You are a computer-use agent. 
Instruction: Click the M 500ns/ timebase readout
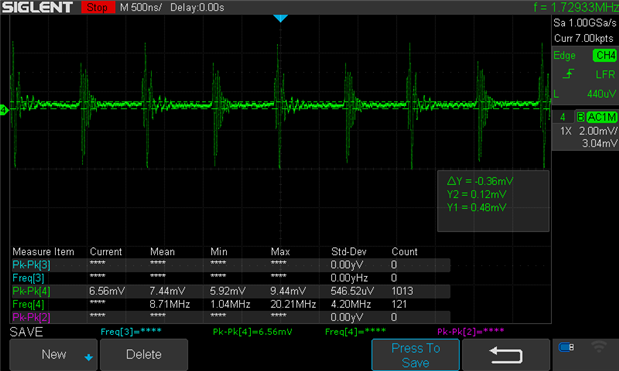pyautogui.click(x=141, y=7)
